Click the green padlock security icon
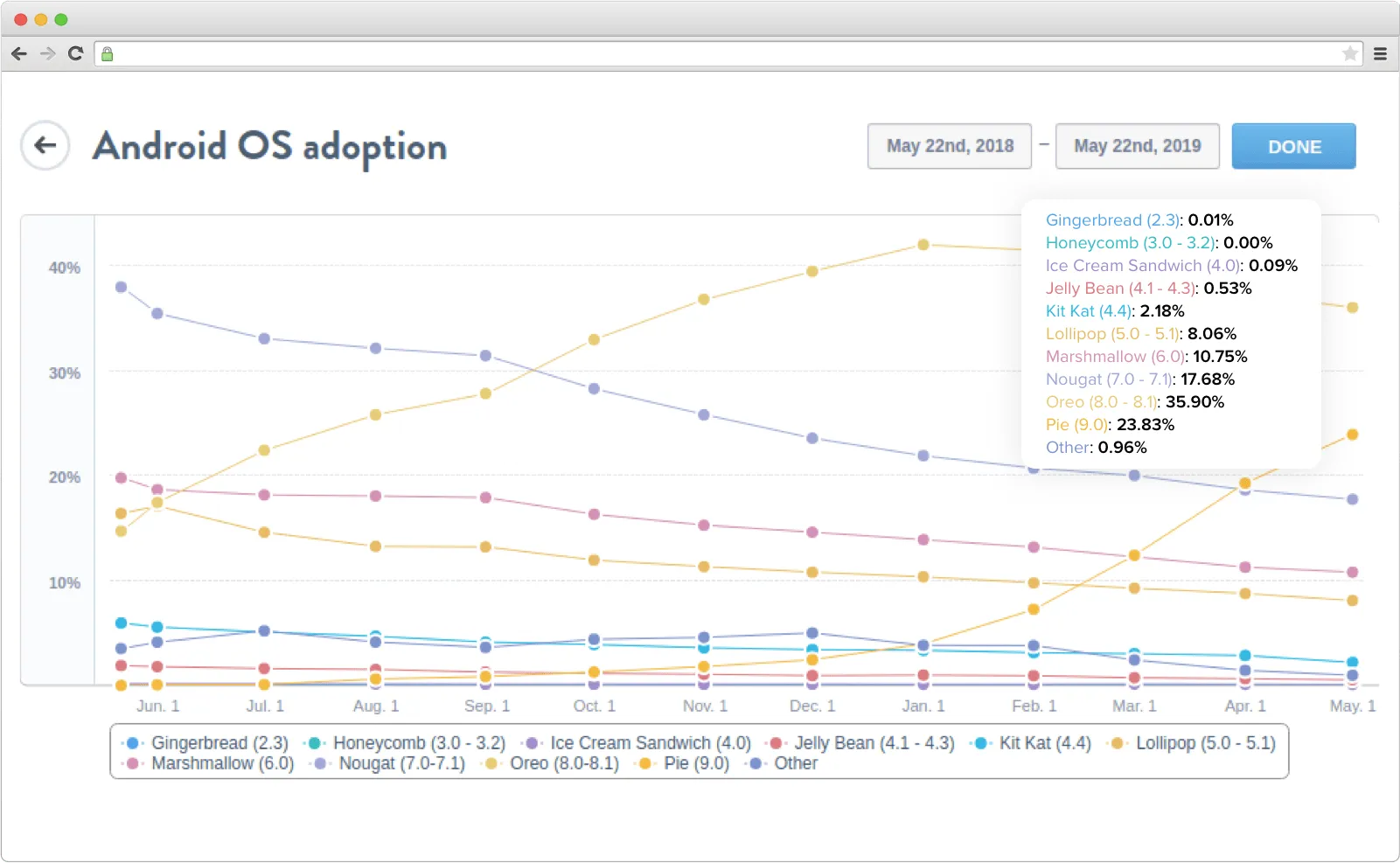The height and width of the screenshot is (863, 1400). click(108, 54)
